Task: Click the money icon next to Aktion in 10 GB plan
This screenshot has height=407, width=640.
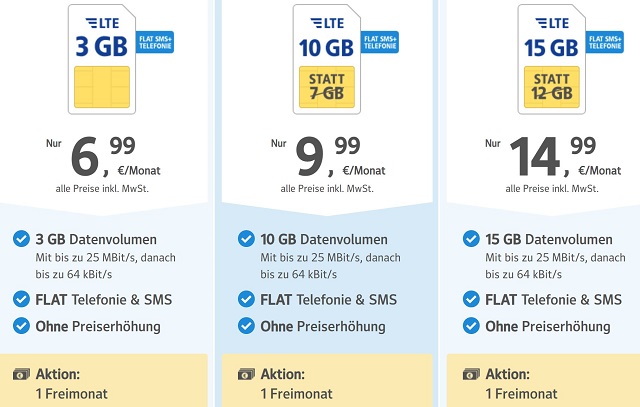Action: point(246,375)
